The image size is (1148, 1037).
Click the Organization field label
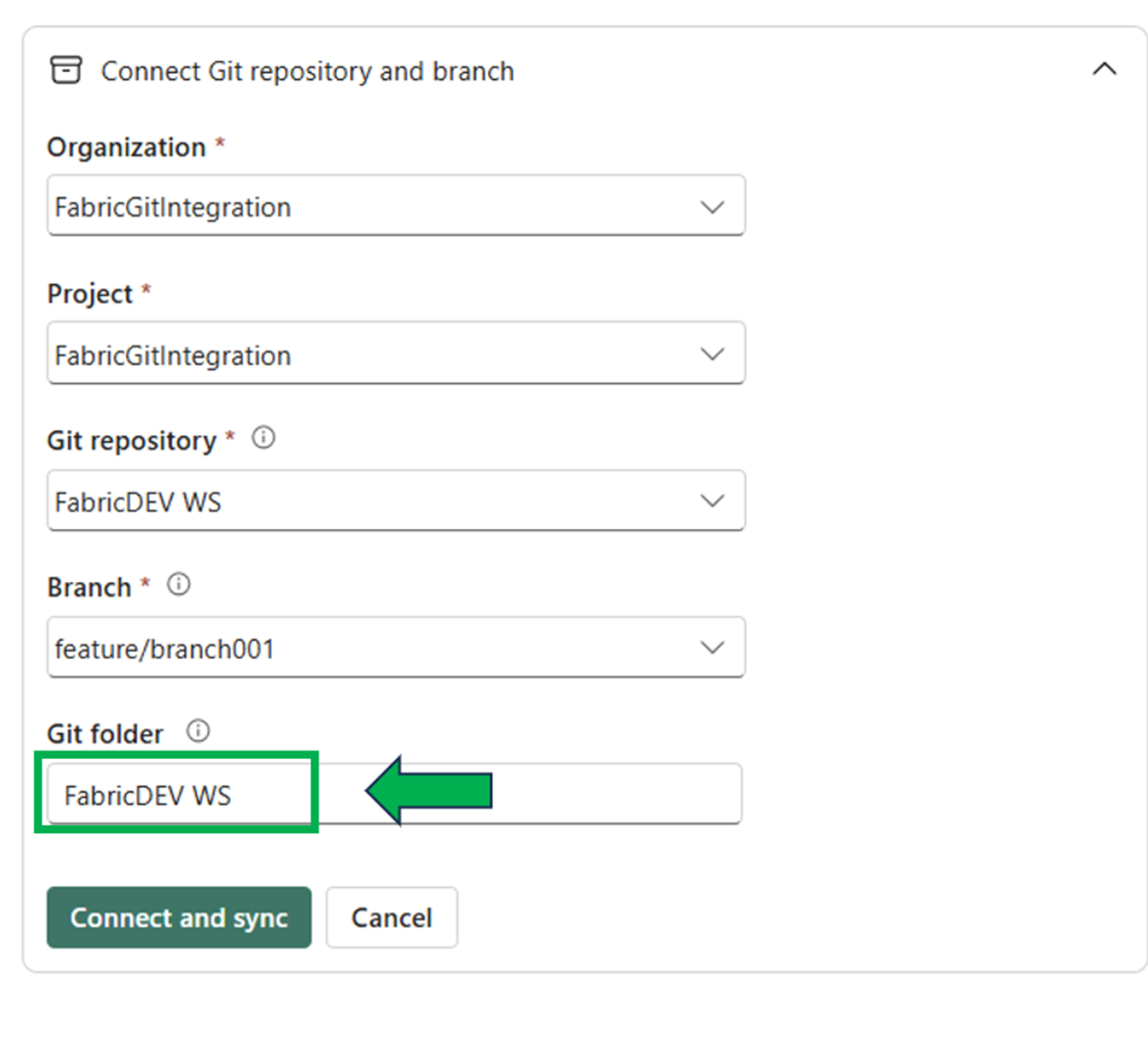point(127,148)
